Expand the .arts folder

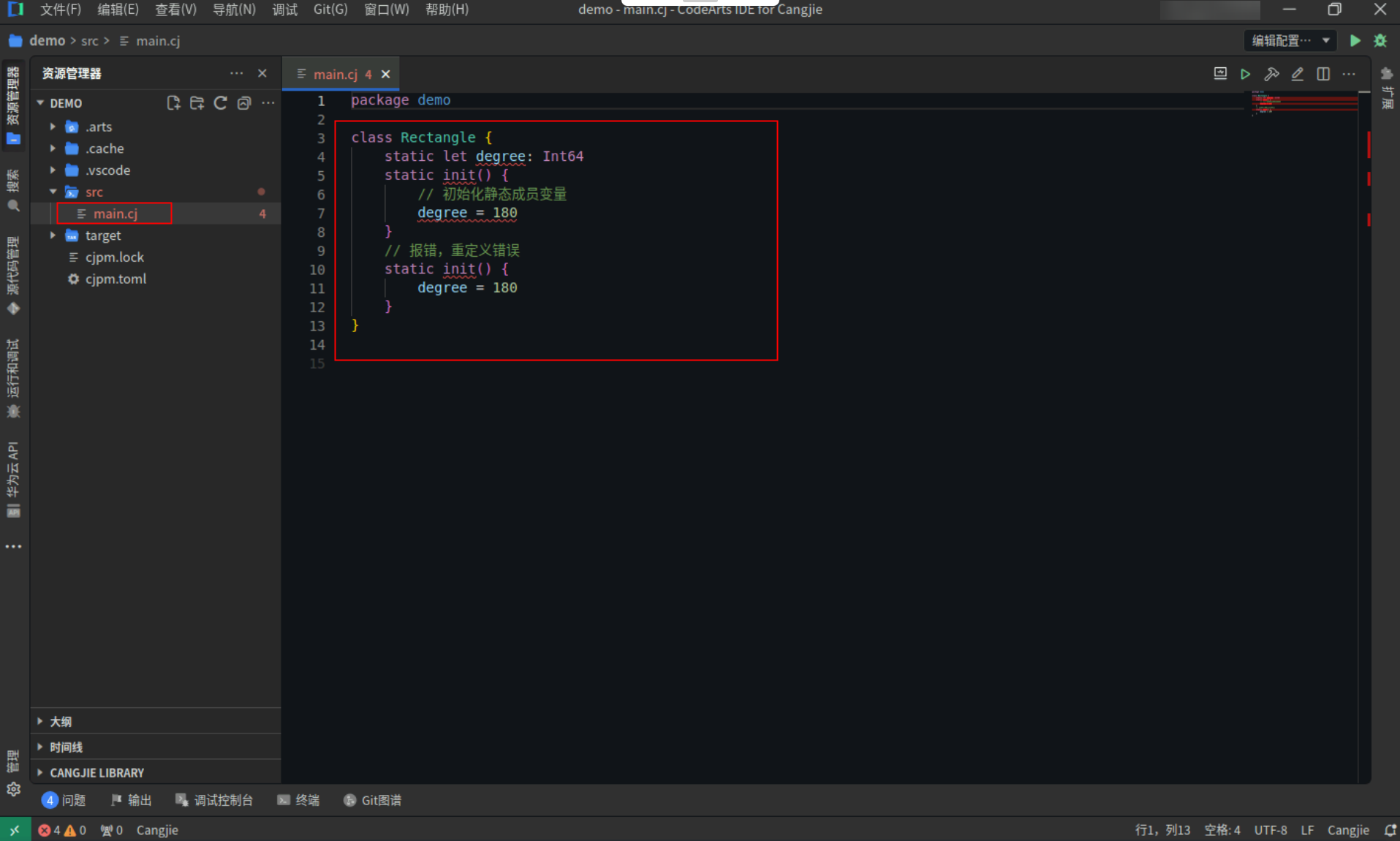[x=53, y=127]
